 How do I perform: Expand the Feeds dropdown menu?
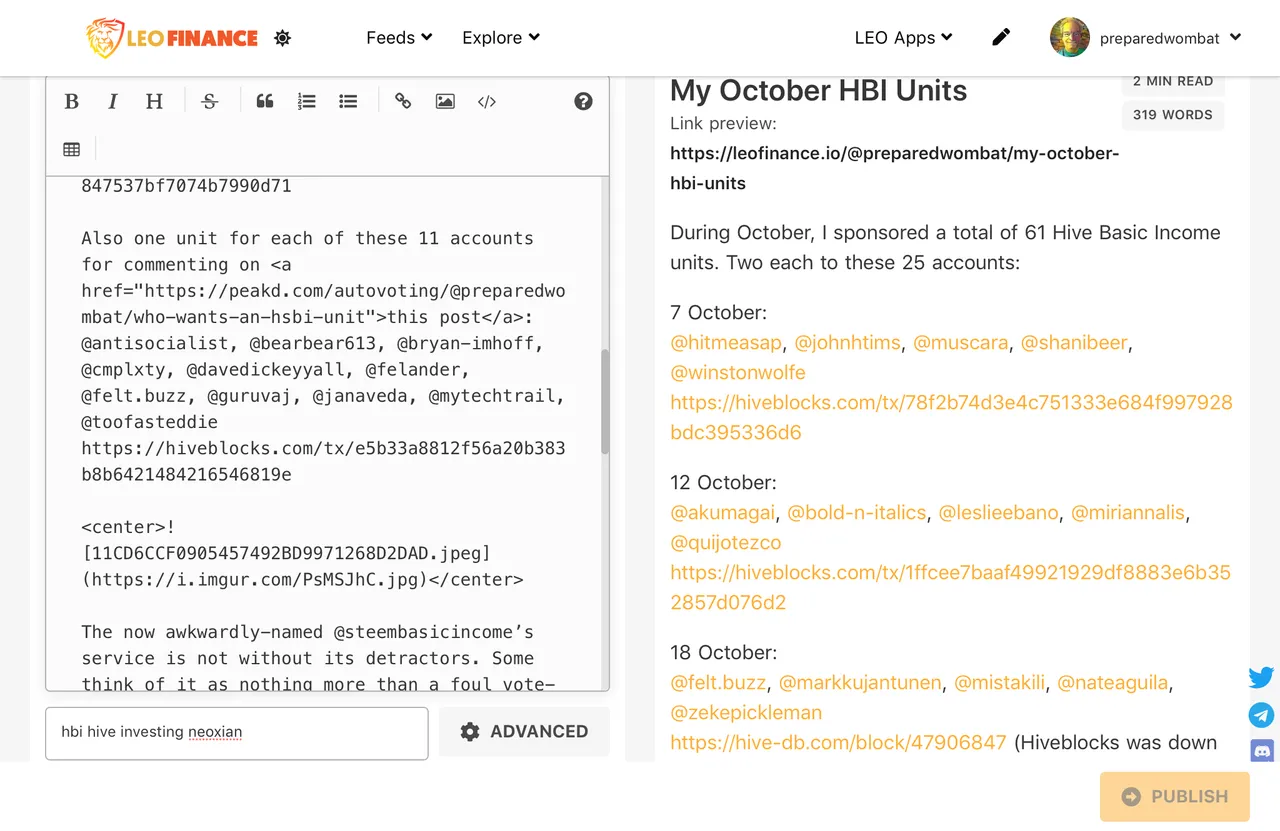tap(399, 37)
